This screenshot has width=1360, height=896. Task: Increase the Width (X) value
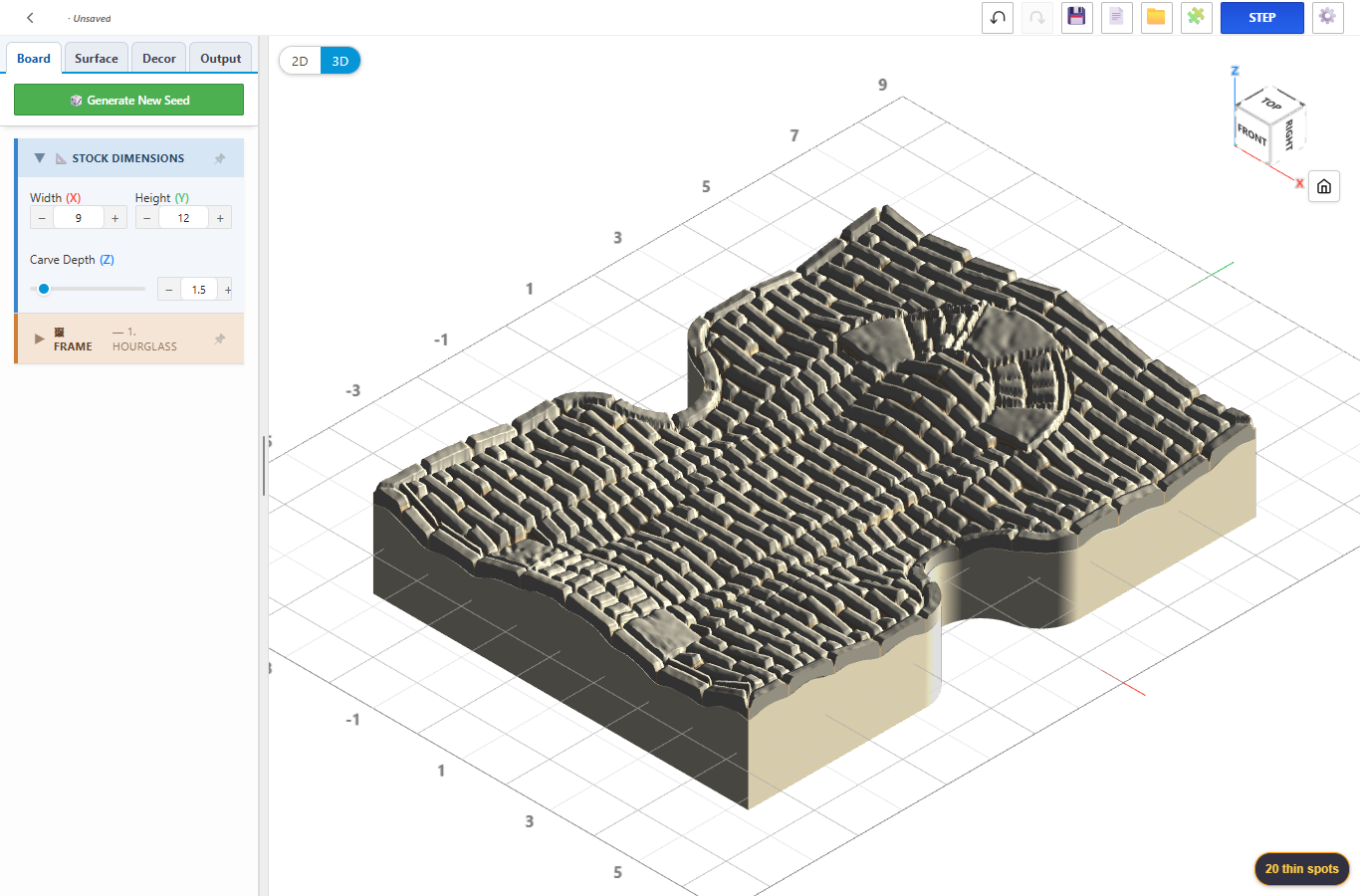coord(115,218)
